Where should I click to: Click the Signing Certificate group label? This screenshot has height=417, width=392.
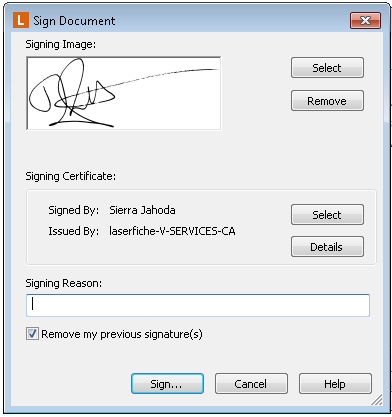(71, 176)
